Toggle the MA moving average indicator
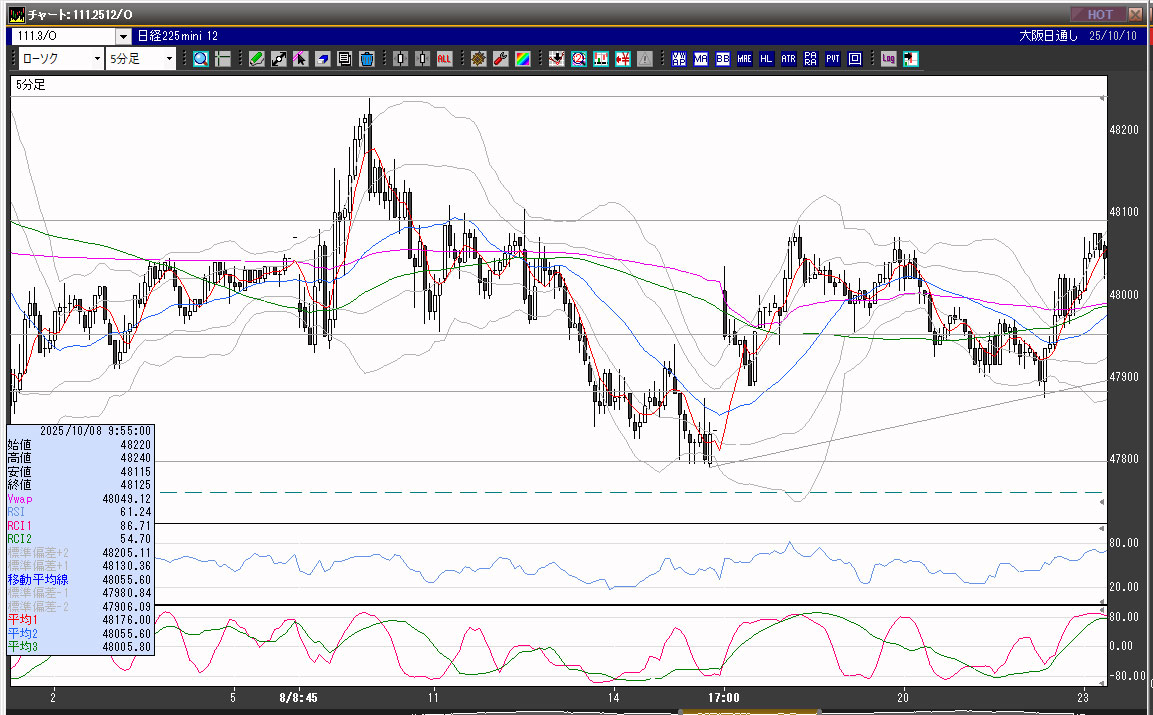Viewport: 1153px width, 715px height. click(700, 59)
